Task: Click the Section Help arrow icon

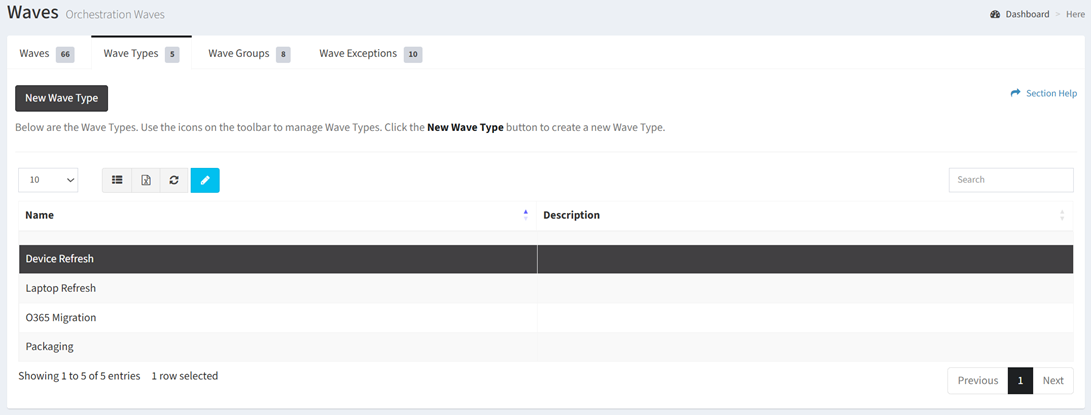Action: (x=1015, y=93)
